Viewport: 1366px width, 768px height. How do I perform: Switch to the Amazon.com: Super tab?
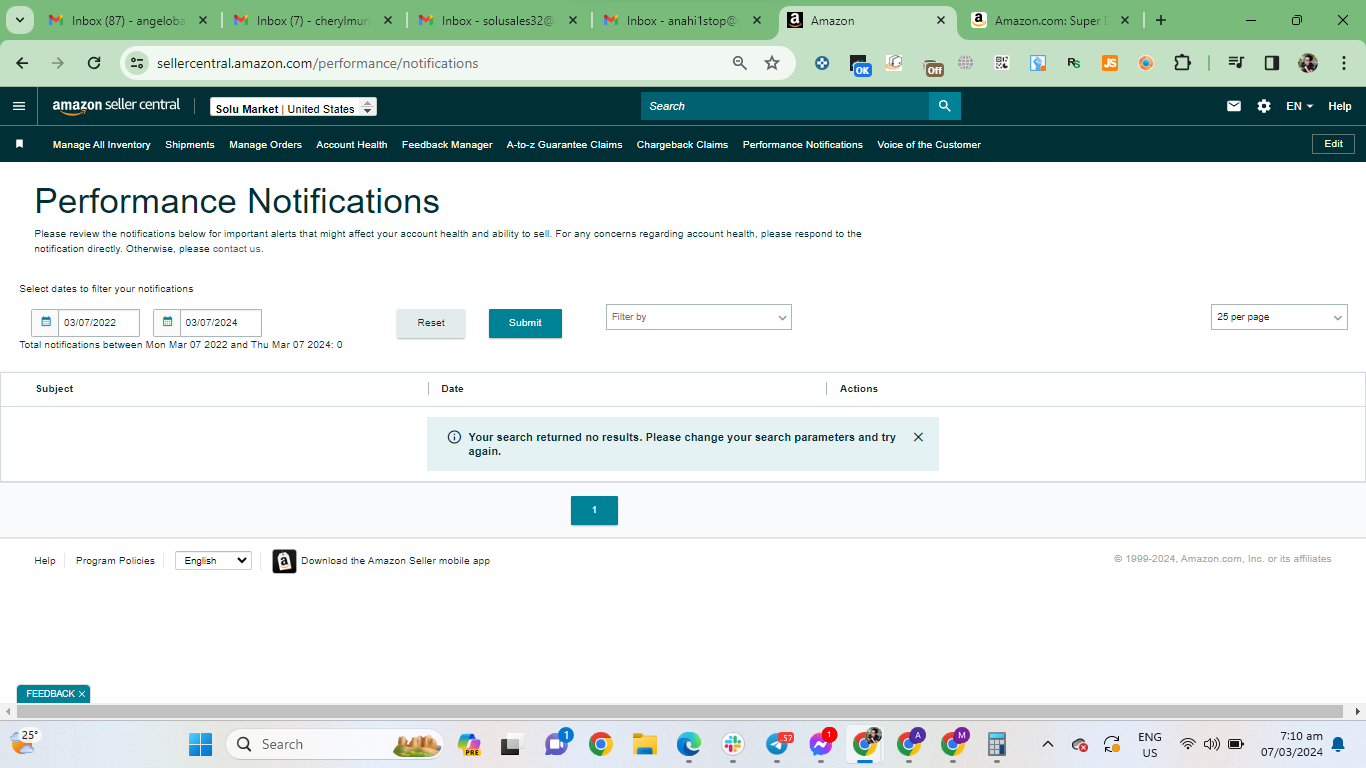(1051, 20)
